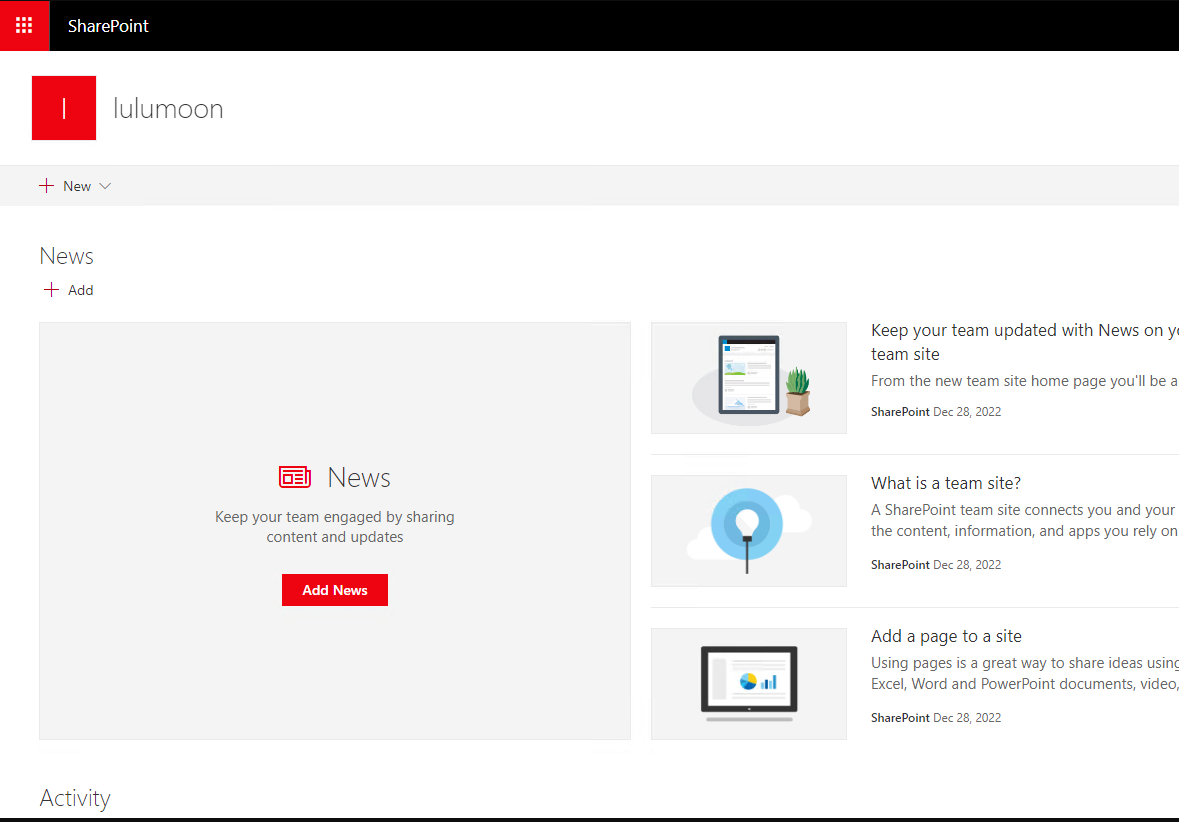1179x822 pixels.
Task: Click SharePoint author on 'Keep your team updated'
Action: [x=900, y=412]
